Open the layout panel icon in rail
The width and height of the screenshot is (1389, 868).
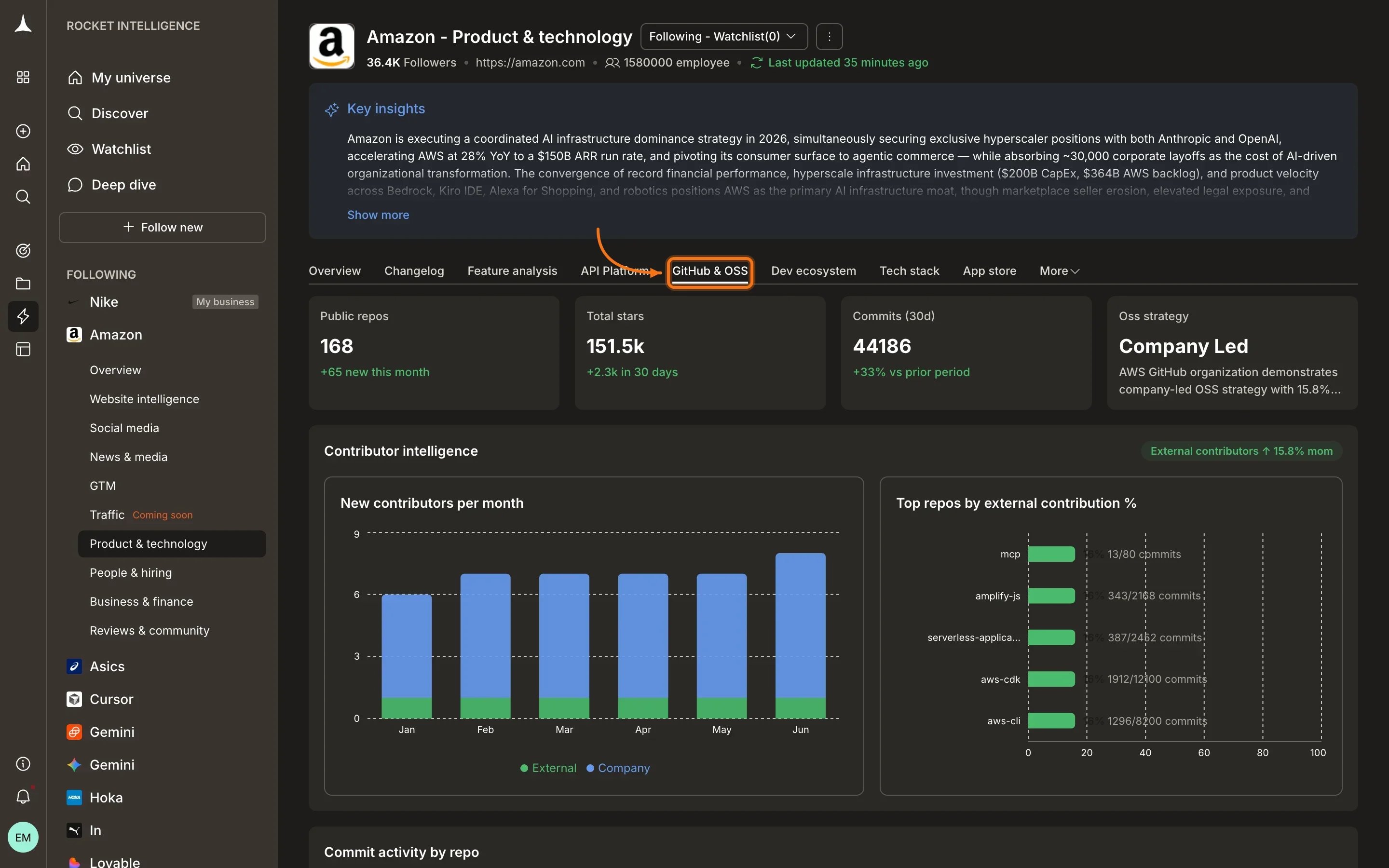[23, 350]
